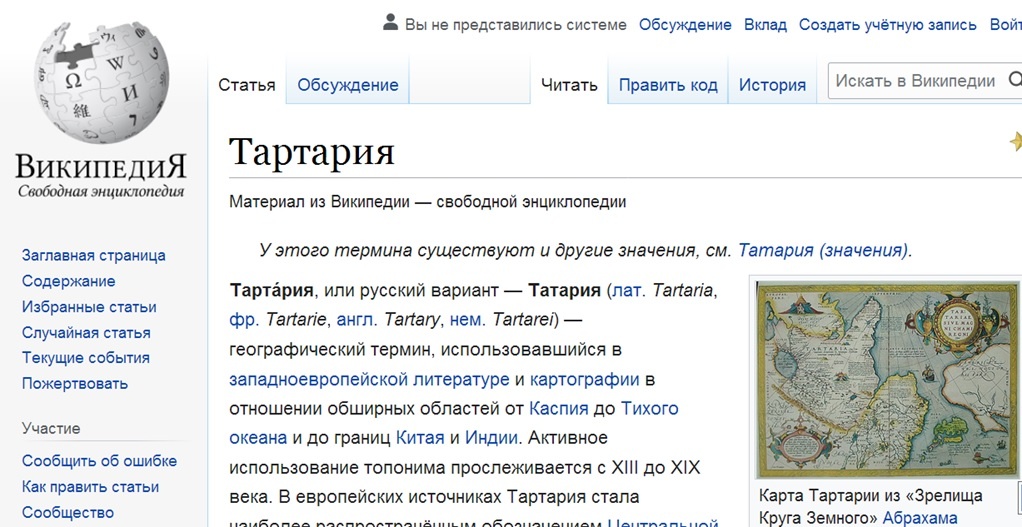Click the Участие sidebar section heading
This screenshot has width=1022, height=527.
click(x=51, y=429)
